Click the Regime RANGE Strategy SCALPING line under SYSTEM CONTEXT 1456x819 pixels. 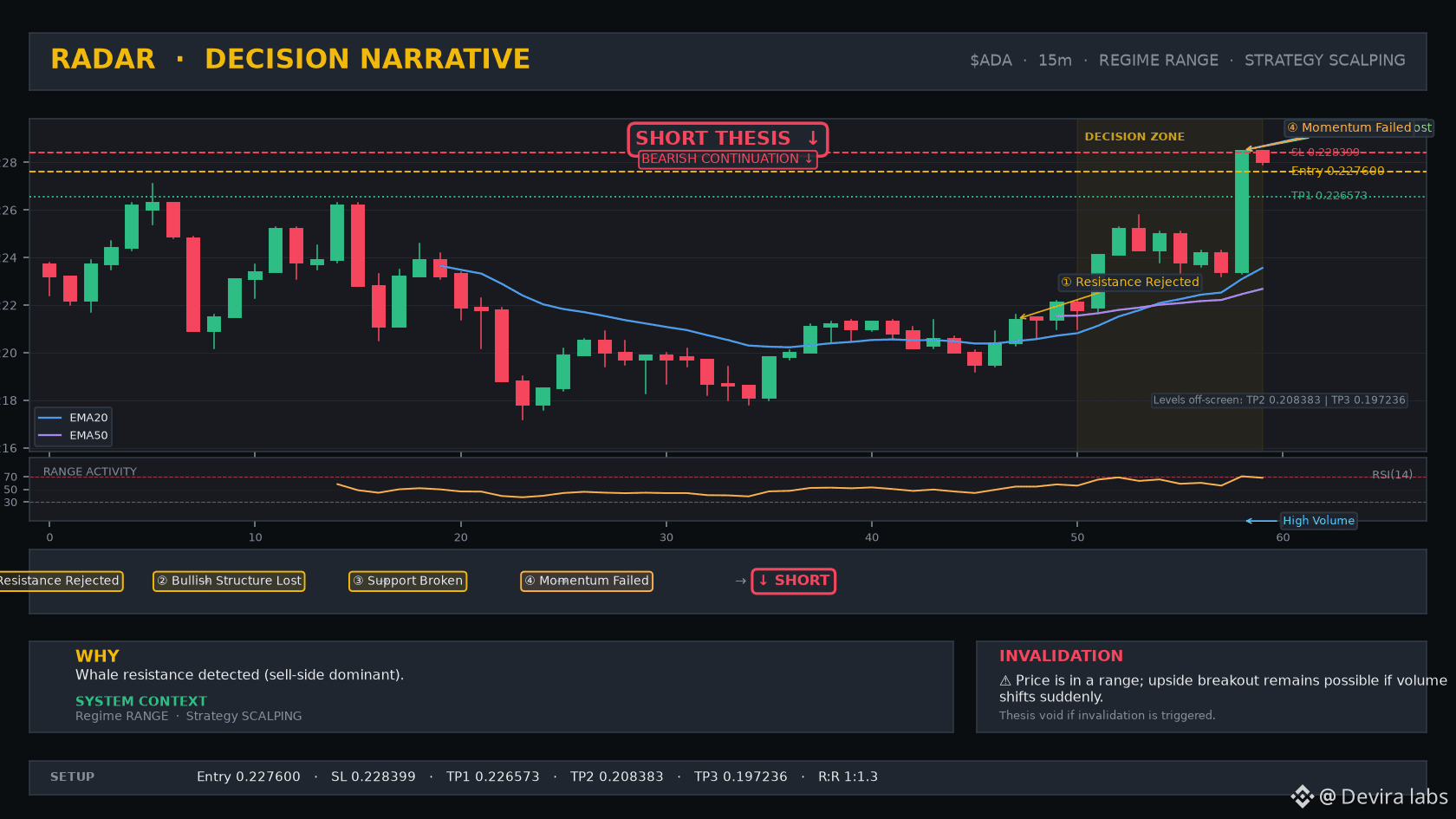[189, 716]
